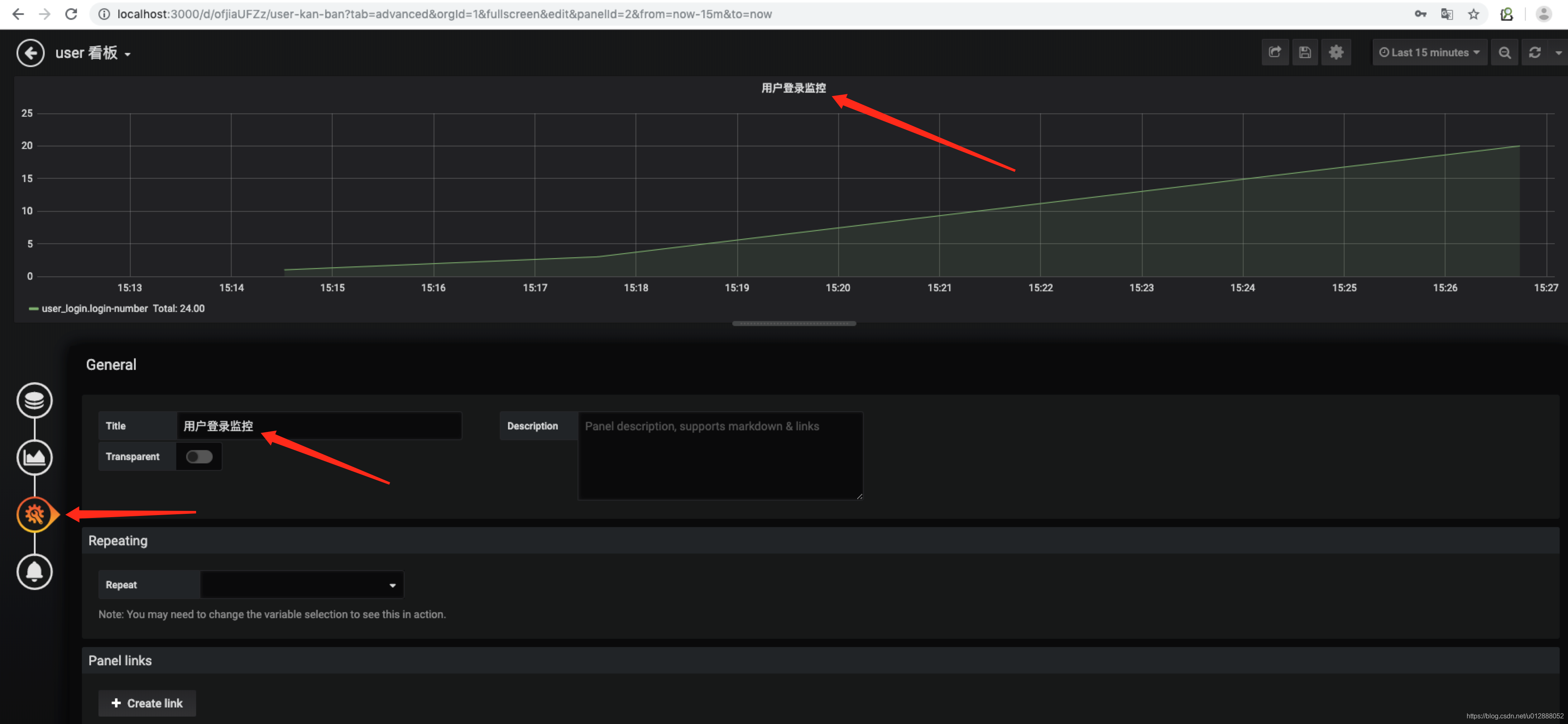Screen dimensions: 1568x724
Task: Open the refresh interval dropdown arrow
Action: click(1558, 53)
